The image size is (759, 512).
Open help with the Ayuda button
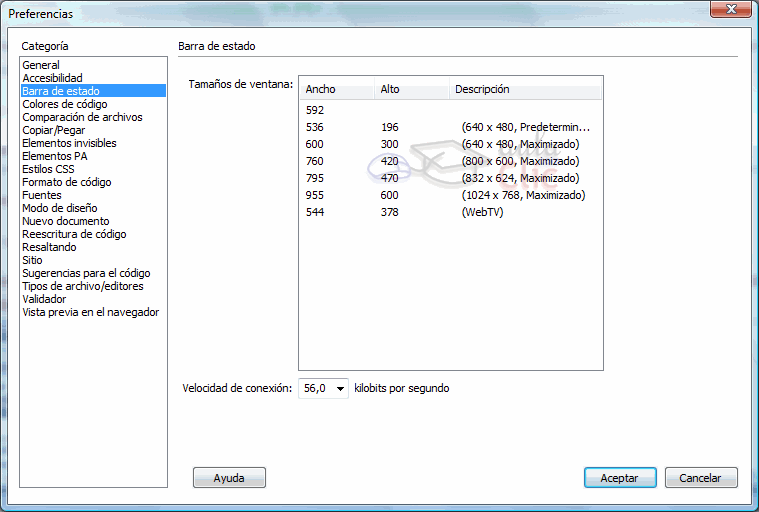tap(229, 478)
